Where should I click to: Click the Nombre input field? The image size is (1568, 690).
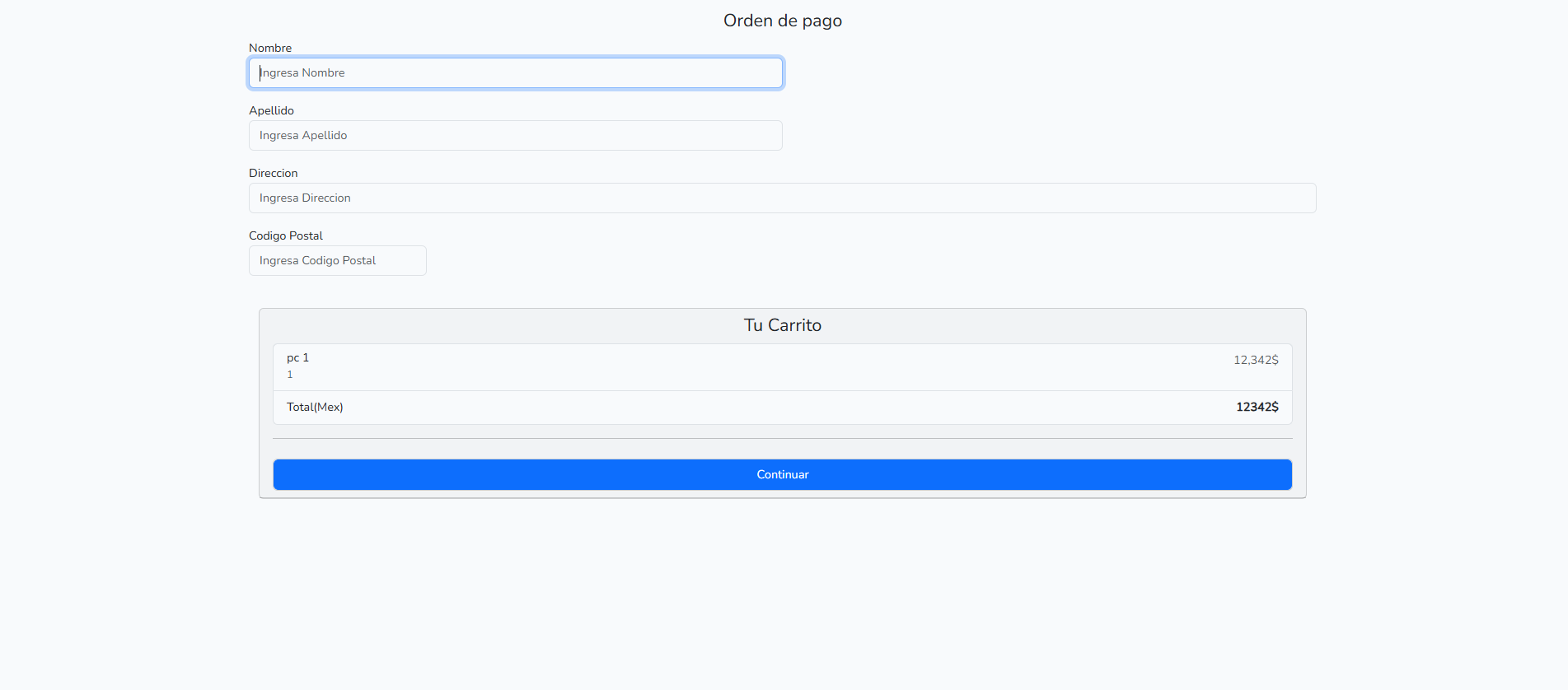pos(516,72)
